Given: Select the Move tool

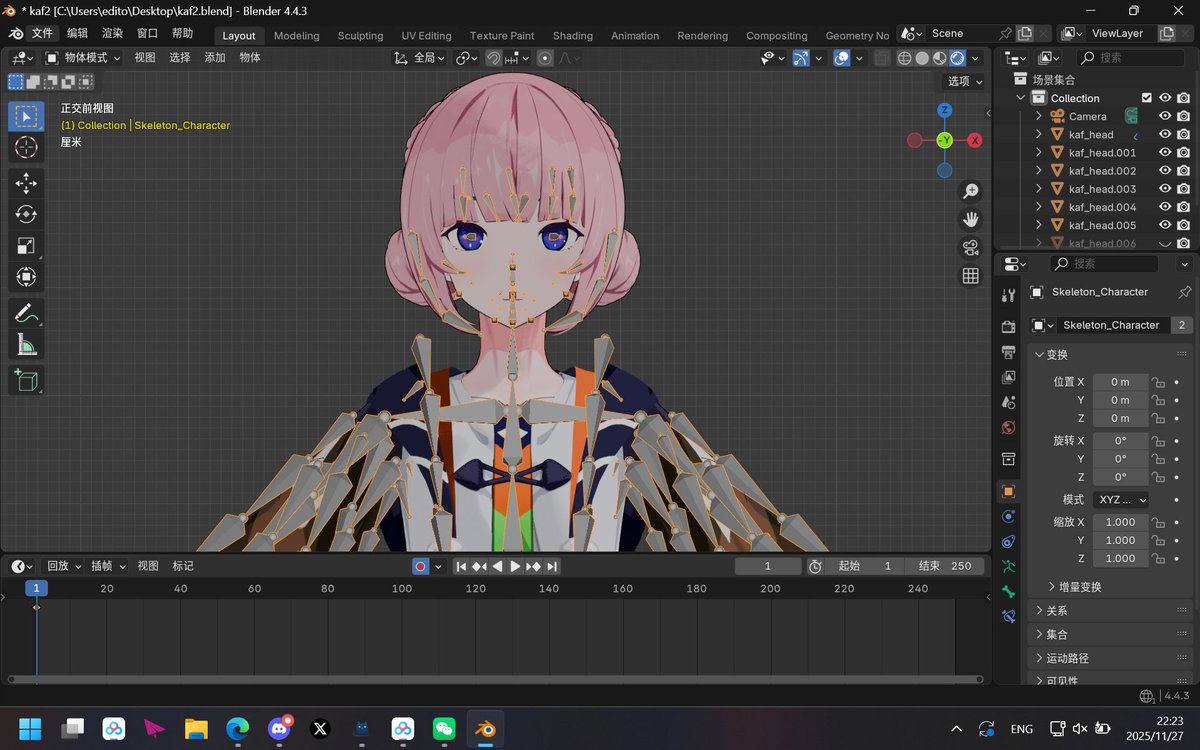Looking at the screenshot, I should click(26, 182).
